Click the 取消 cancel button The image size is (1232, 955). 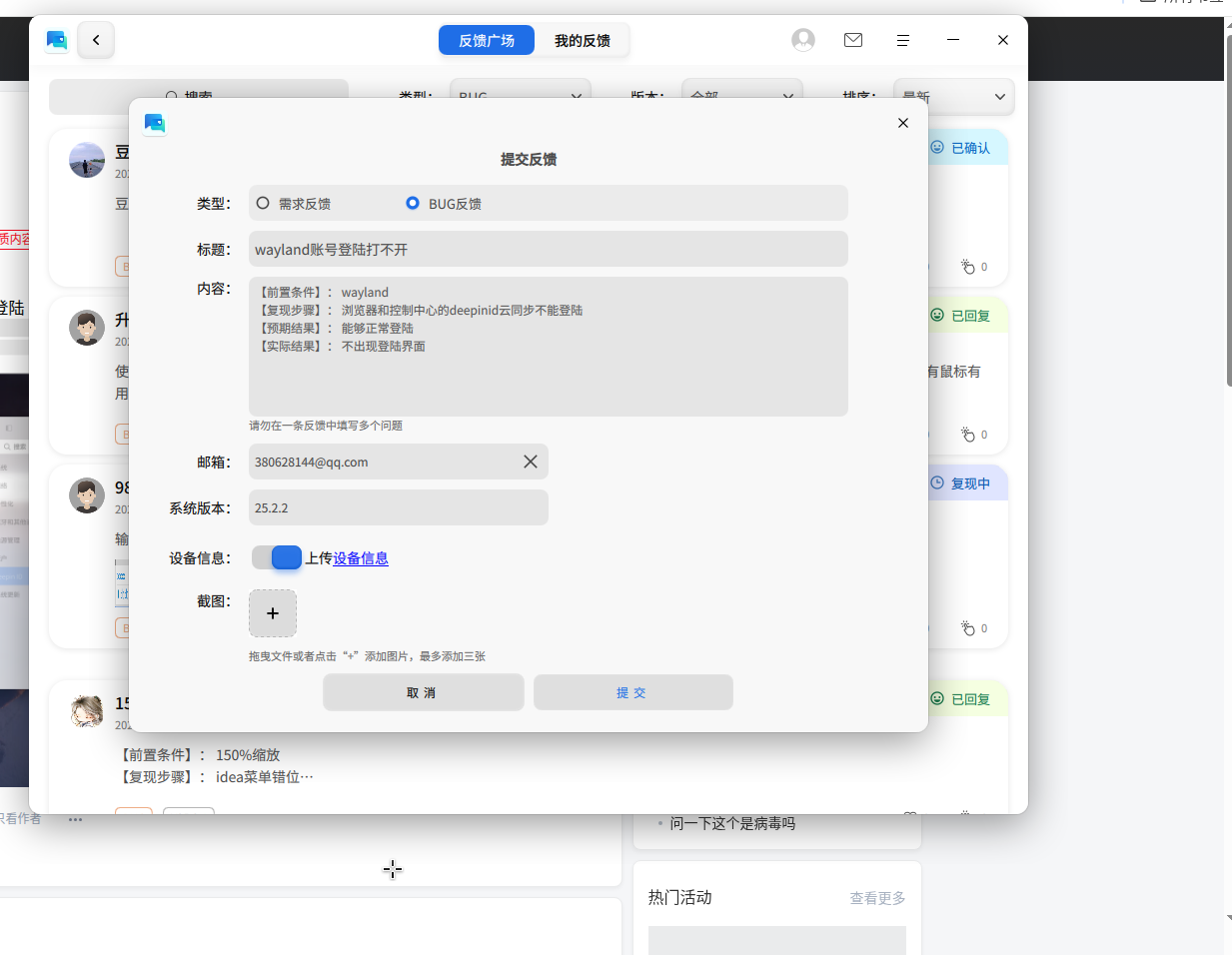[424, 692]
